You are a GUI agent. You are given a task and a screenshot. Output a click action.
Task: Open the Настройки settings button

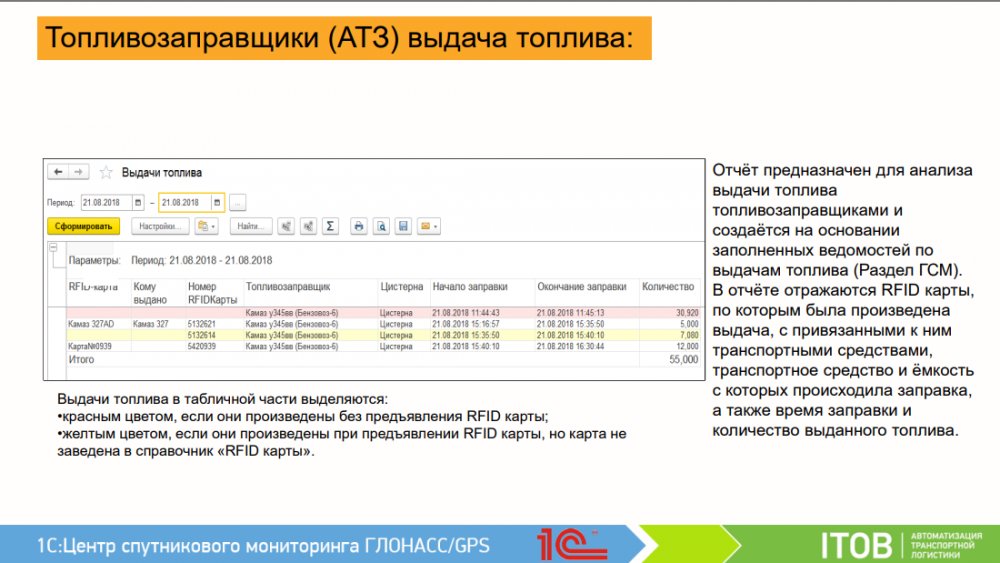160,226
